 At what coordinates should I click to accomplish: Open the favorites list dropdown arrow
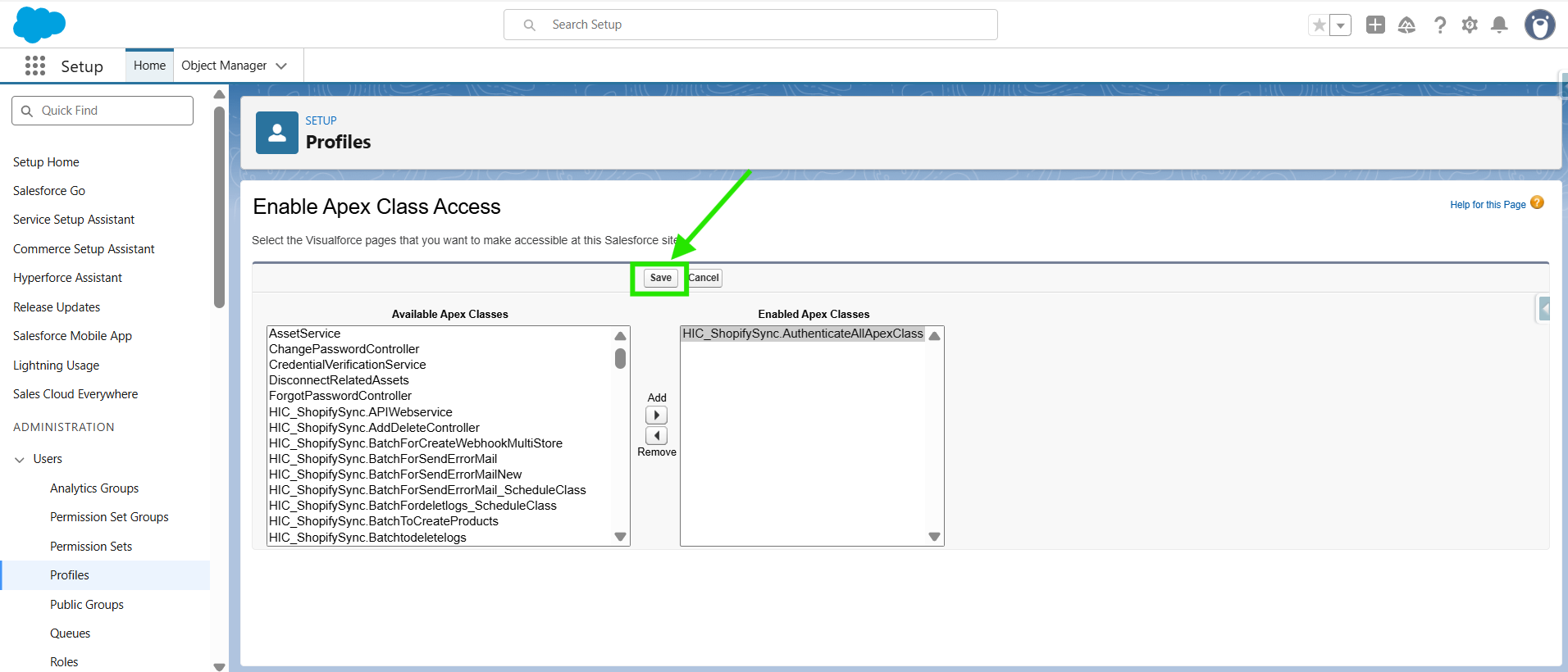click(x=1340, y=25)
